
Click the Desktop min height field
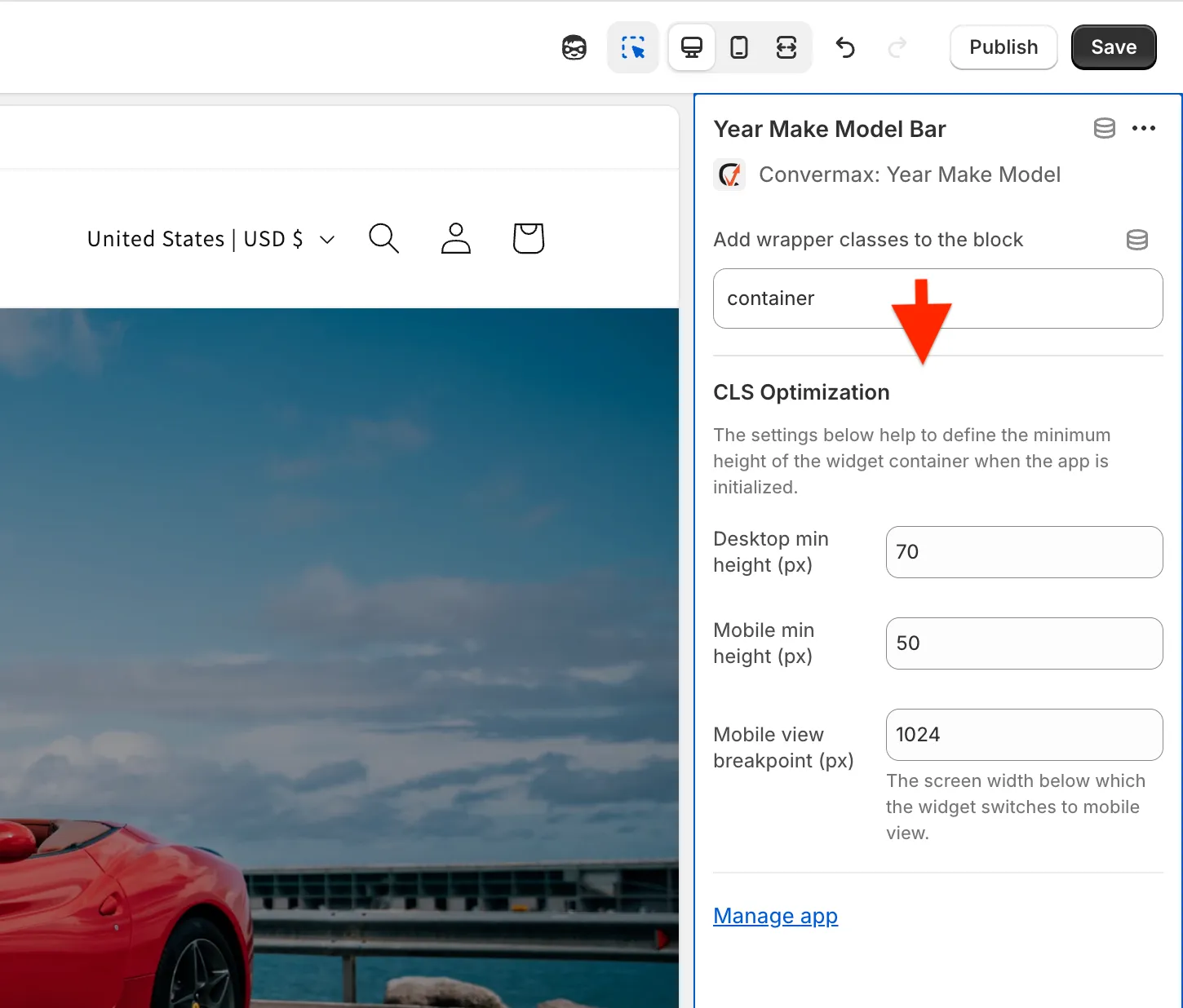pyautogui.click(x=1024, y=552)
